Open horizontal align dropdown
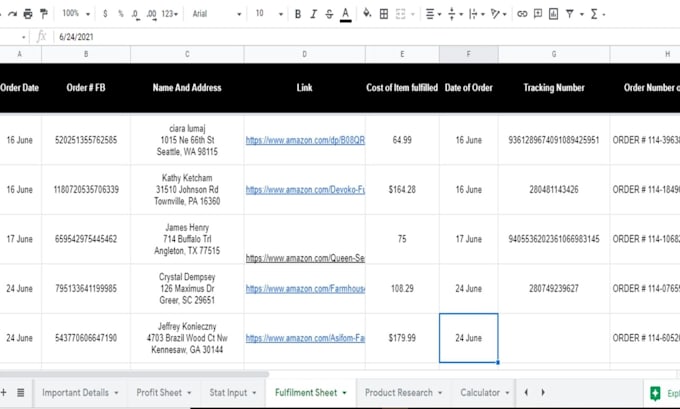 point(433,14)
